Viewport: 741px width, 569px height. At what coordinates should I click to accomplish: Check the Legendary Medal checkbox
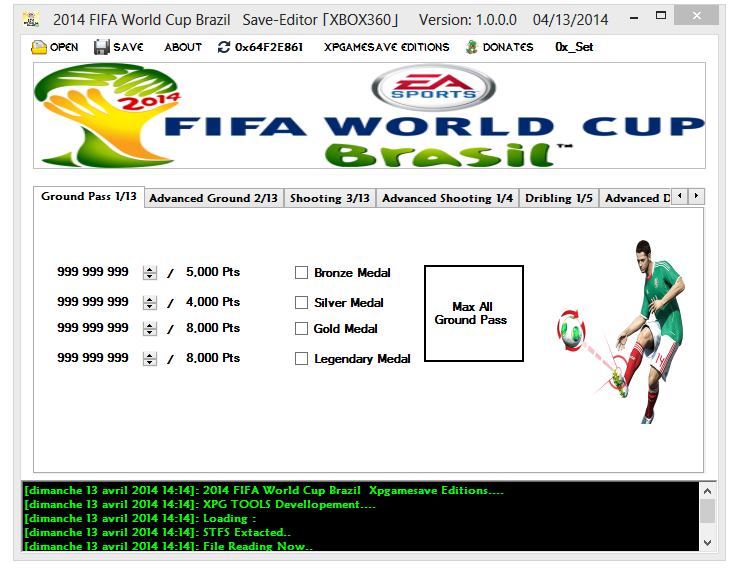(x=301, y=358)
